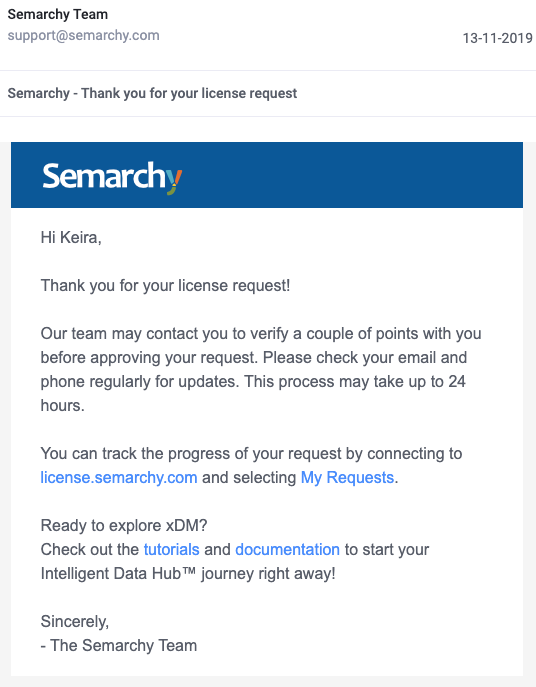Click the 'Sincerely,' closing line
536x687 pixels.
tap(75, 622)
